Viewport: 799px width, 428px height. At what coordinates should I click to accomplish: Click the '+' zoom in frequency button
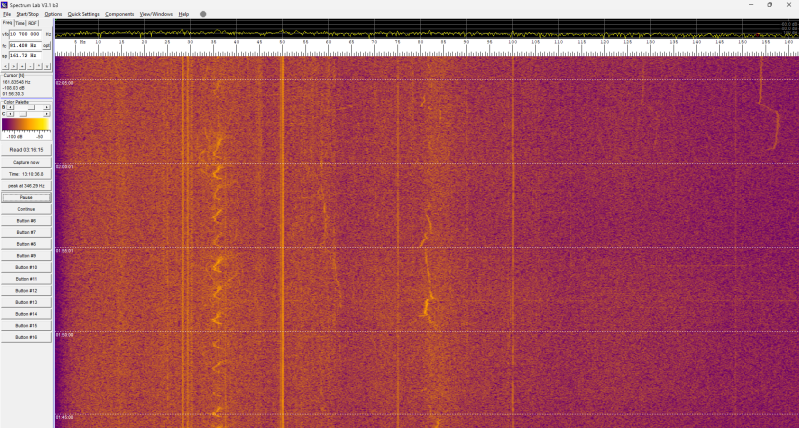point(22,66)
